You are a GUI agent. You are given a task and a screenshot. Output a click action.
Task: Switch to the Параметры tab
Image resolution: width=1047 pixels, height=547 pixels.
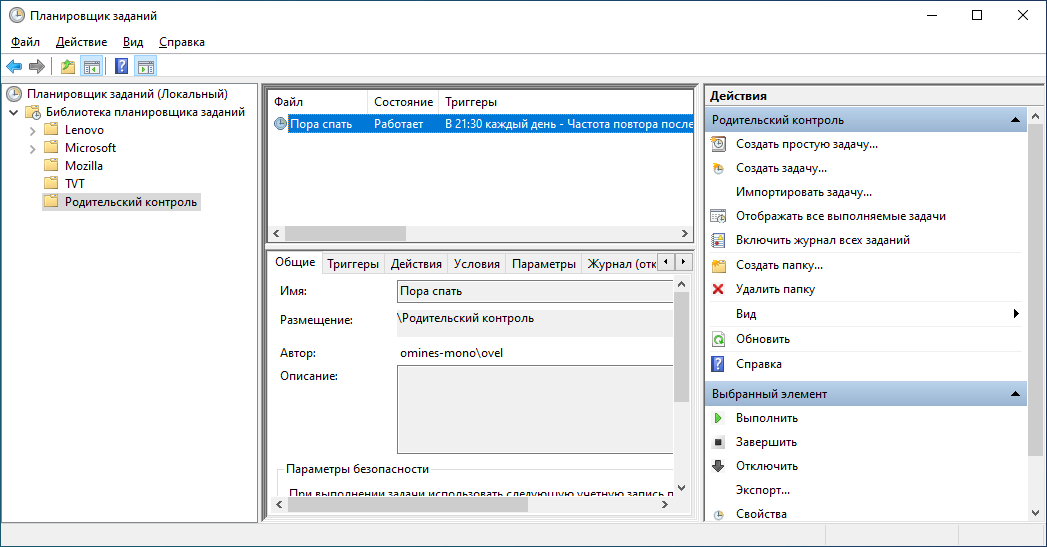pos(544,264)
